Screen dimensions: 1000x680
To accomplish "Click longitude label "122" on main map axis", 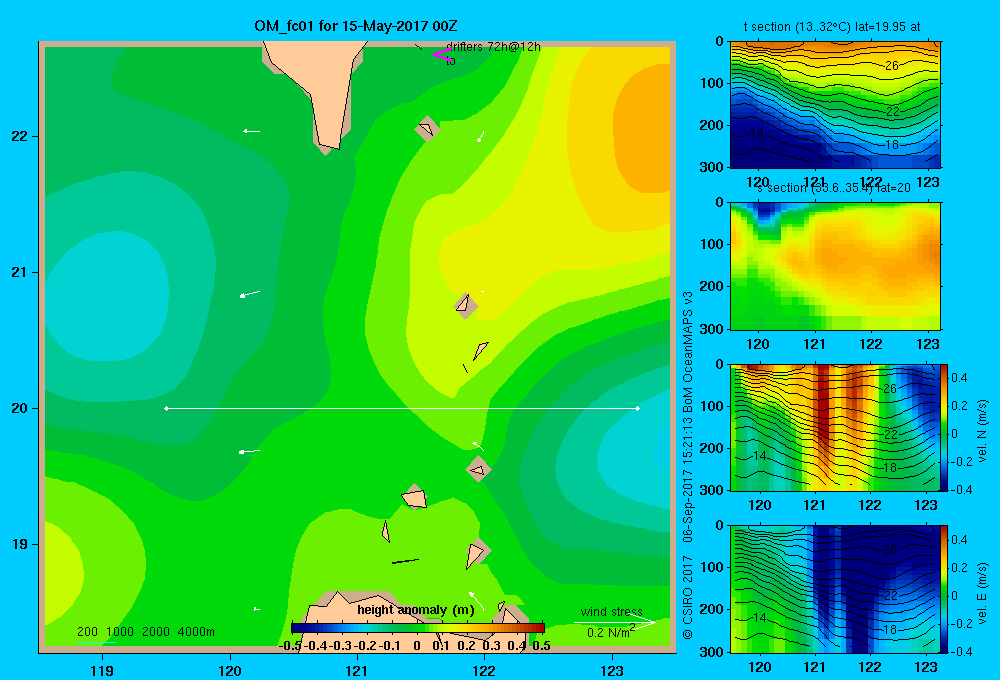I will pyautogui.click(x=484, y=670).
